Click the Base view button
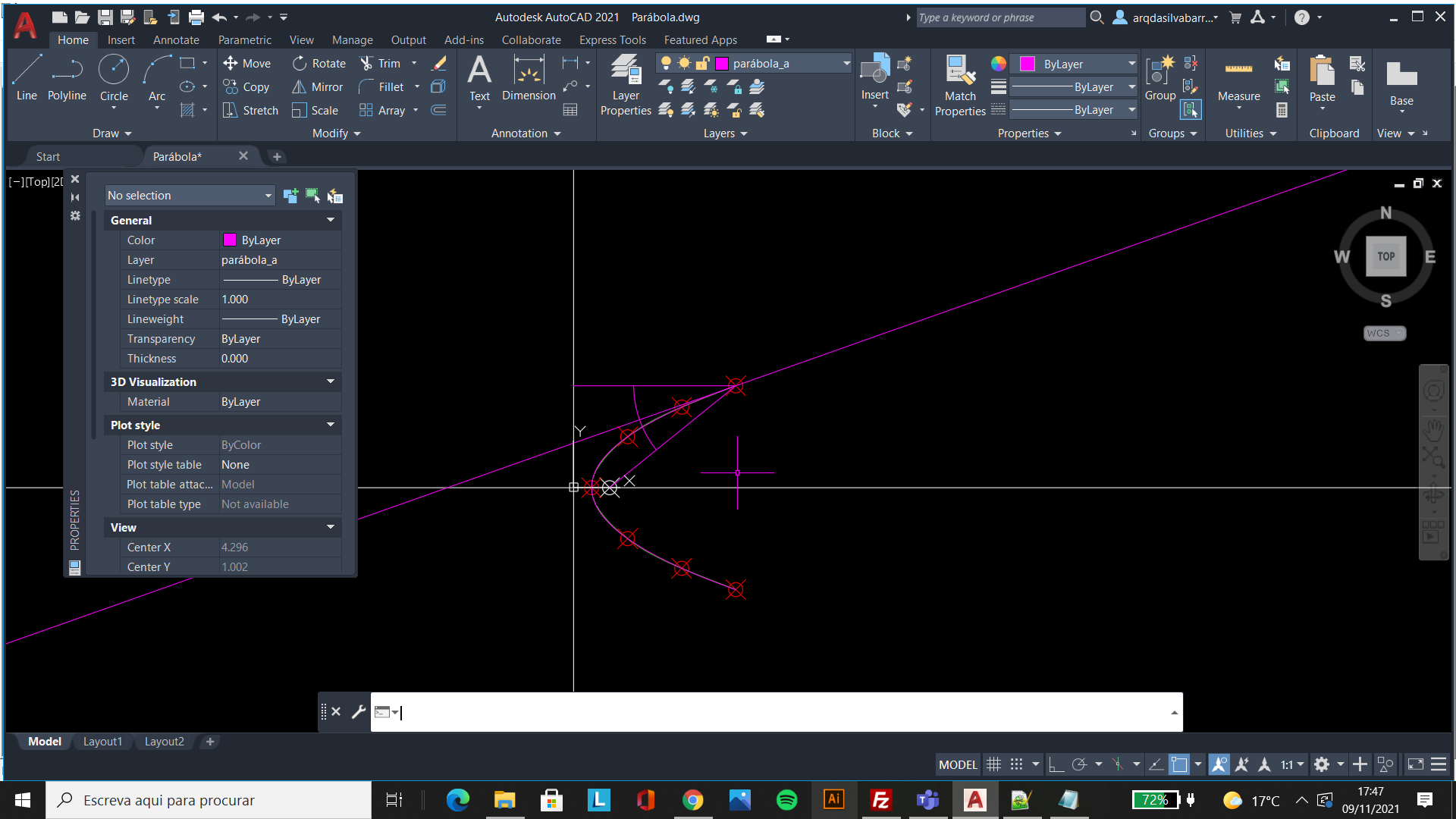Screen dimensions: 1456x819 (x=1401, y=82)
